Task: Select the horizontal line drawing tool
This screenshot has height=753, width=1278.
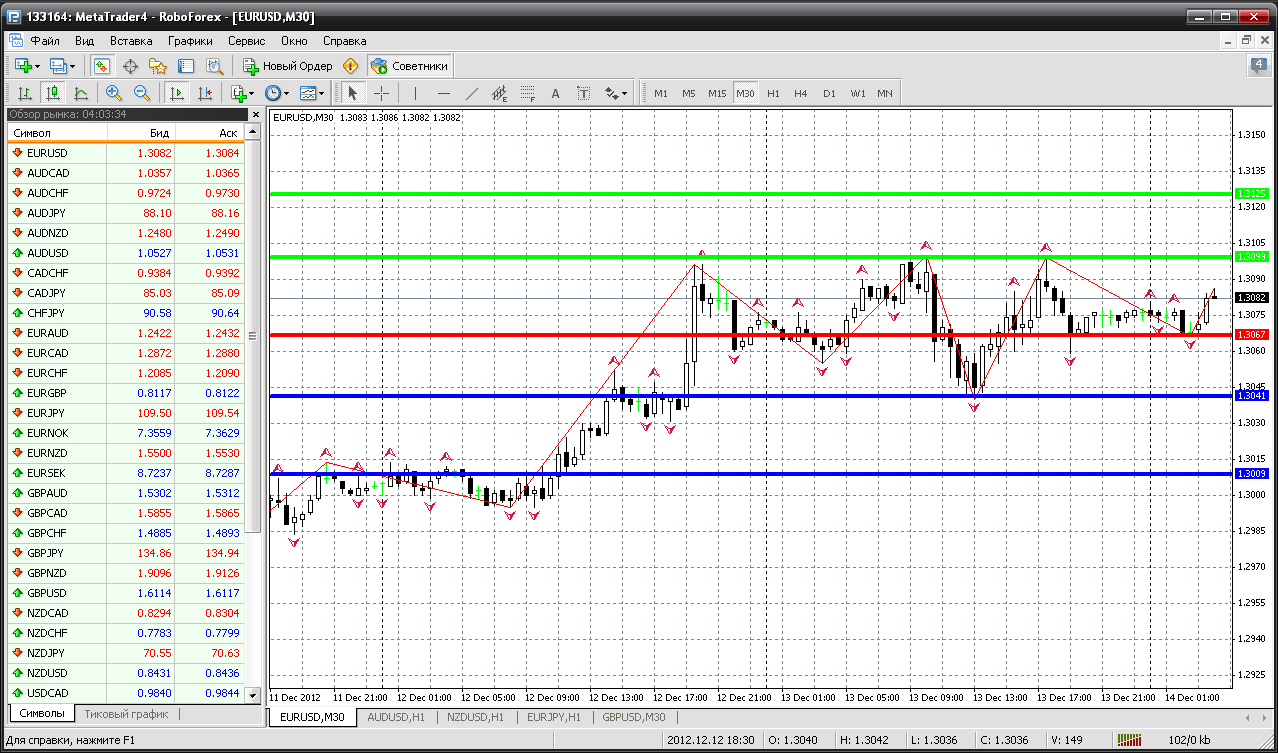Action: tap(444, 93)
